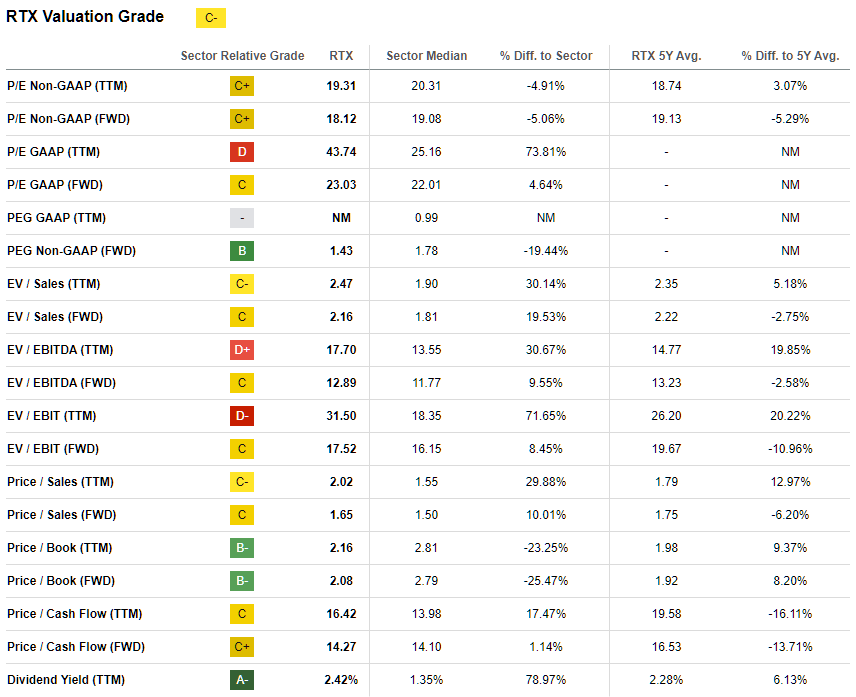Click the Sector Relative Grade column header
The height and width of the screenshot is (697, 856).
click(x=242, y=56)
